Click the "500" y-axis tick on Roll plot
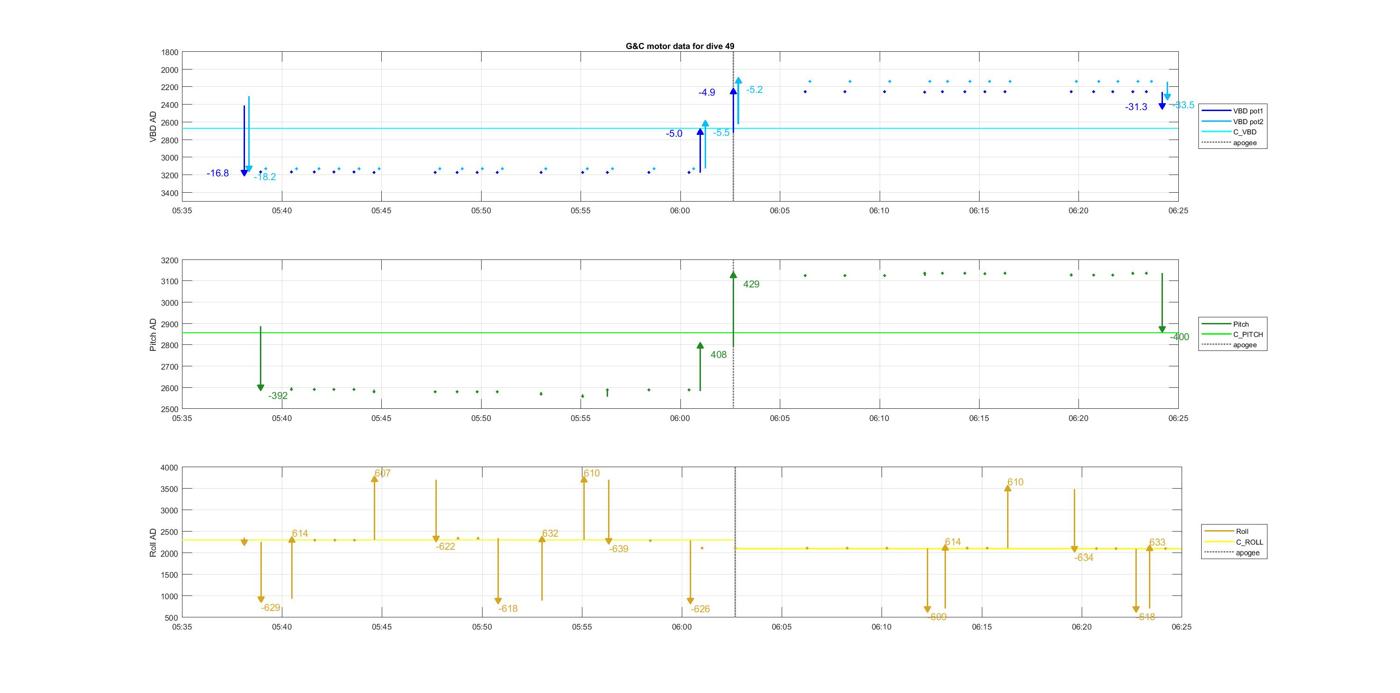The height and width of the screenshot is (693, 1400). click(172, 618)
